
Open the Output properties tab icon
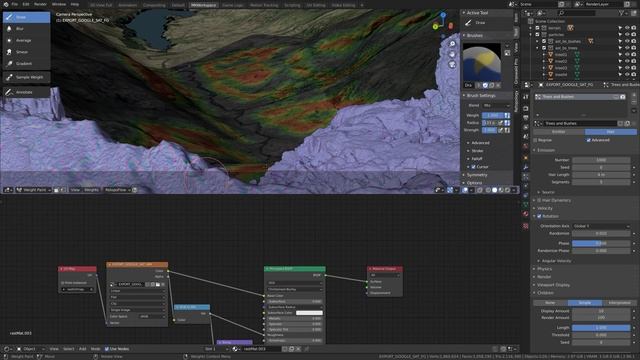click(526, 117)
